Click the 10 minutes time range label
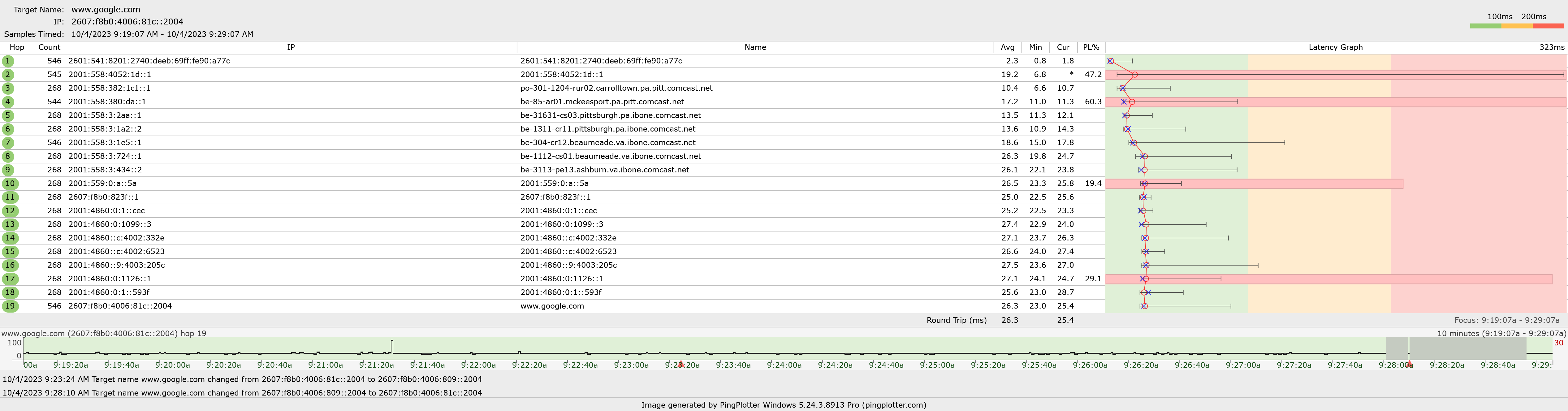The width and height of the screenshot is (1568, 411). click(x=1502, y=334)
